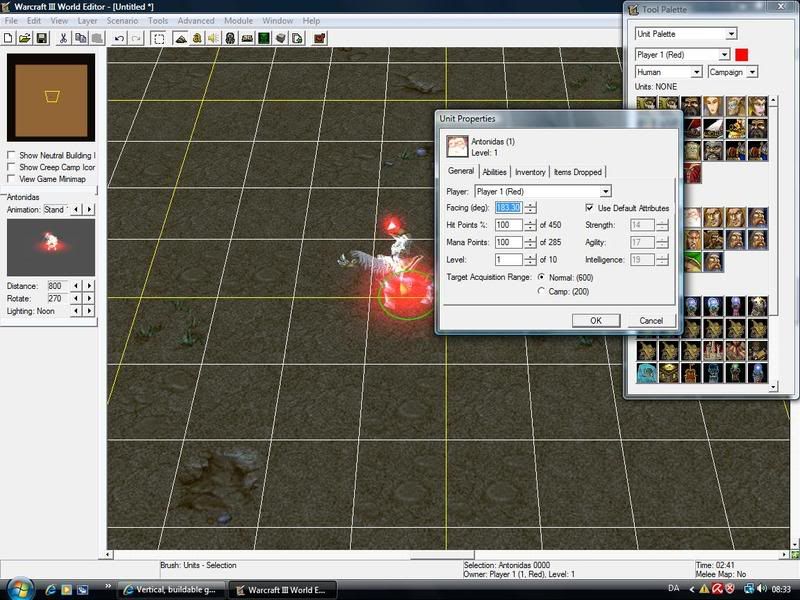The image size is (800, 600).
Task: Advance Lighting setting with right arrow
Action: click(90, 311)
